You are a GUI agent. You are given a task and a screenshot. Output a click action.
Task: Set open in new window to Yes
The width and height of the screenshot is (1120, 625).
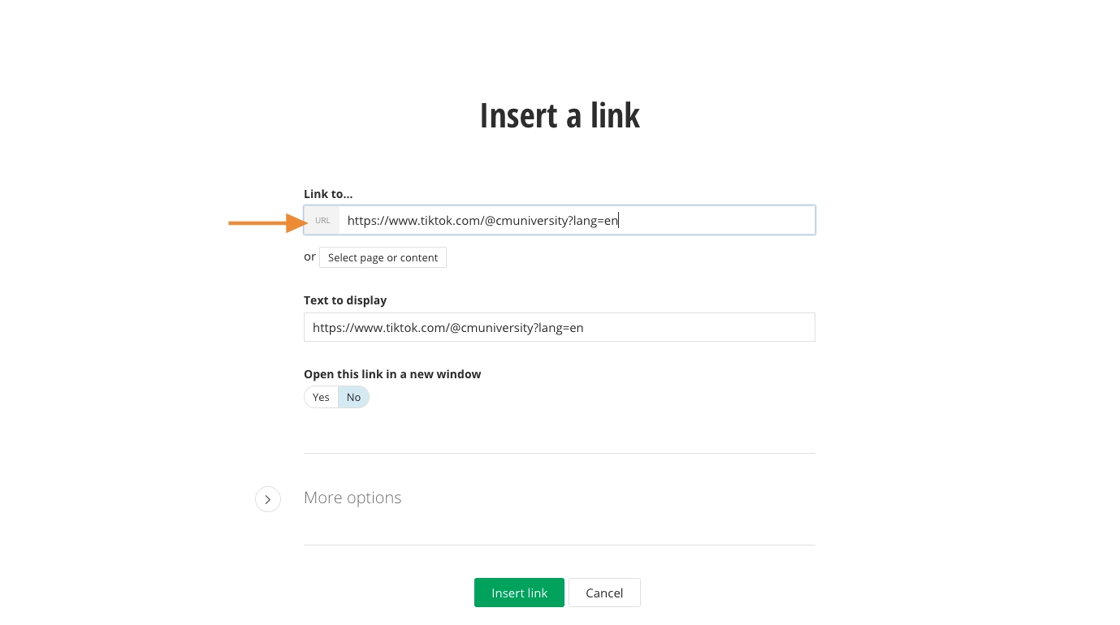[321, 397]
